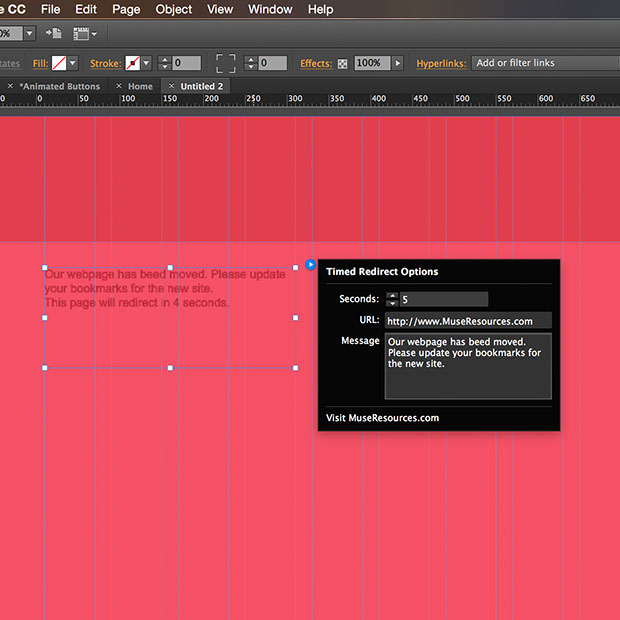Close the Home tab
The image size is (620, 620).
tap(119, 86)
